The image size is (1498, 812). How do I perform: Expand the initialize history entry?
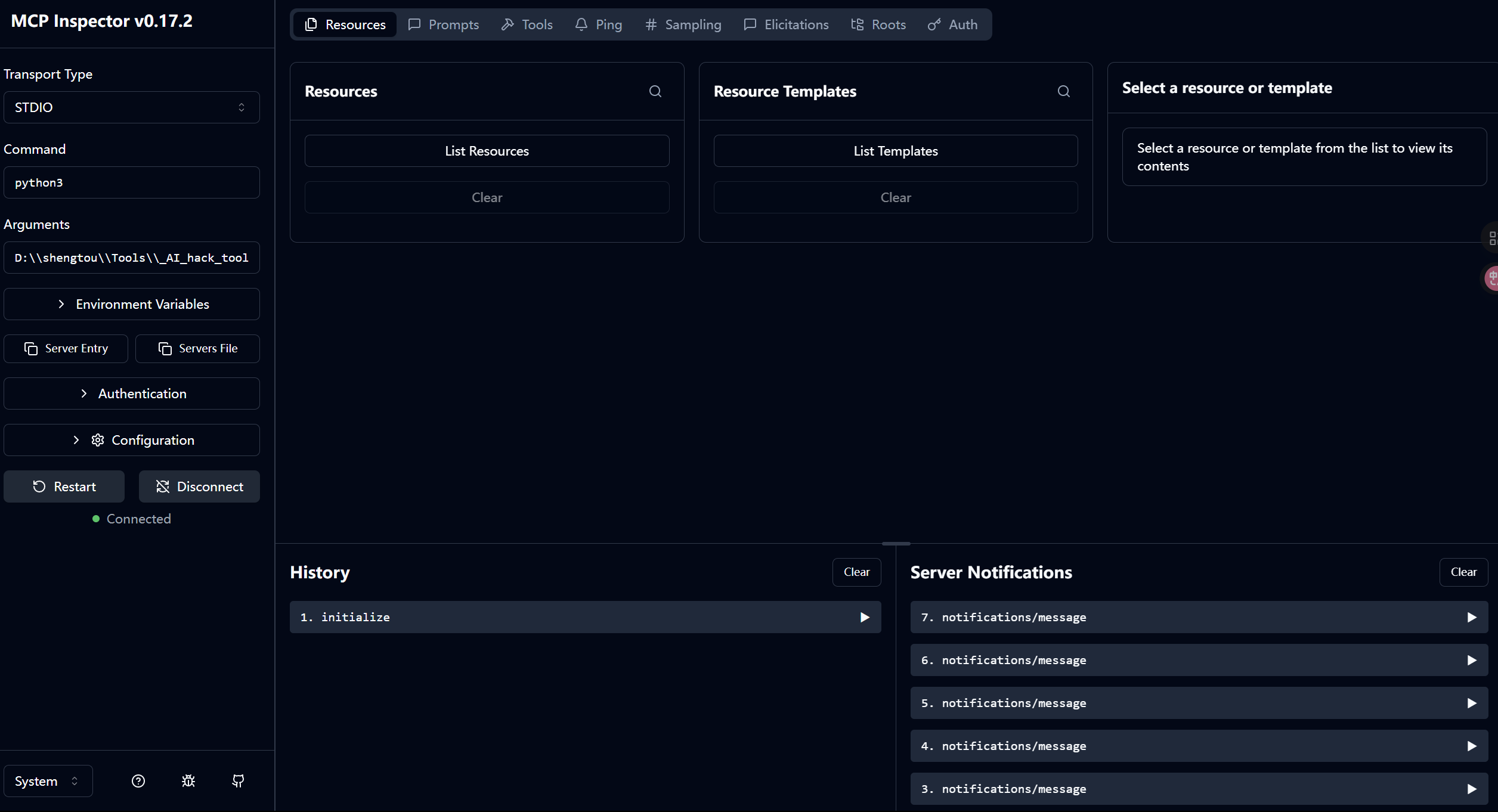click(864, 617)
